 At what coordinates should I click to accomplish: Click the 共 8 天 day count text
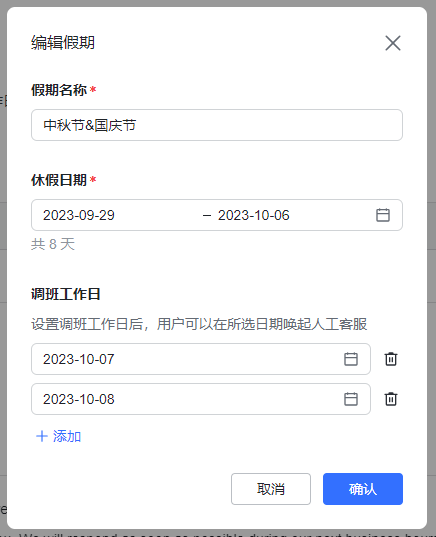coord(53,244)
